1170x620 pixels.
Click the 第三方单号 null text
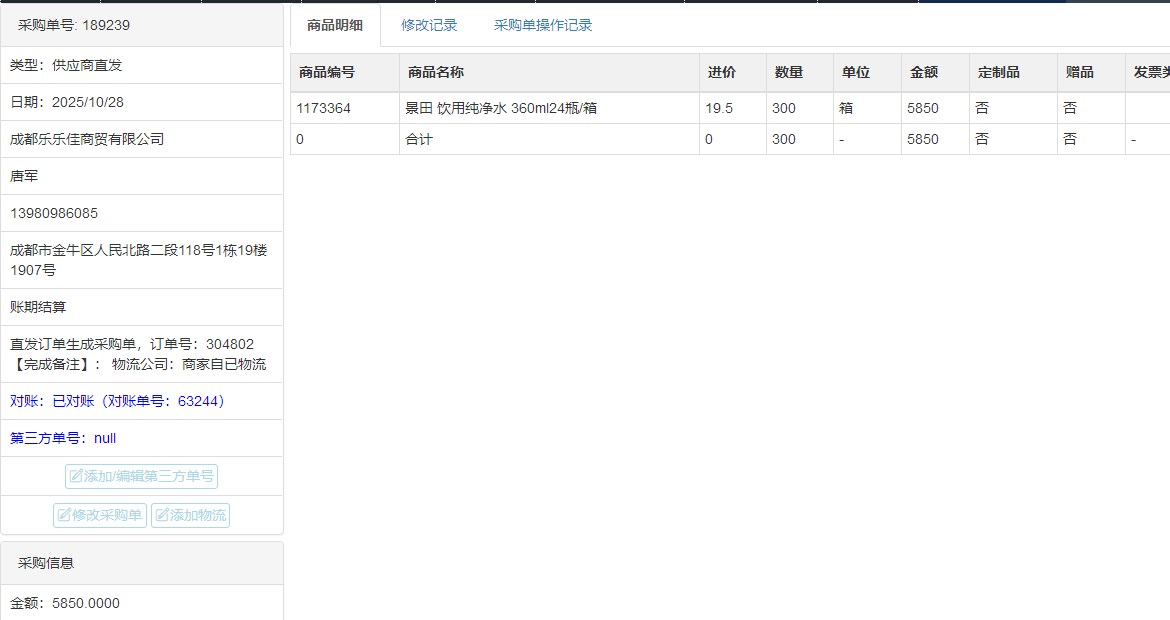64,438
